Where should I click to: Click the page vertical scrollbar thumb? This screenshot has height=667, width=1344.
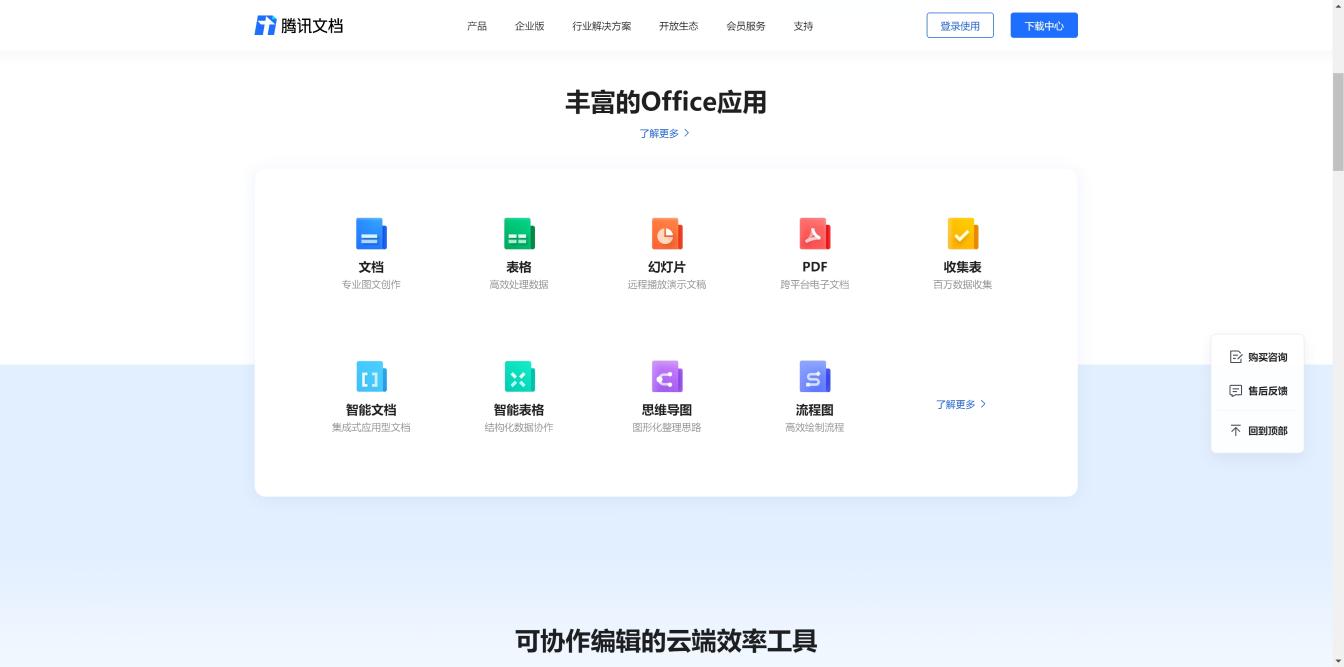pyautogui.click(x=1338, y=122)
